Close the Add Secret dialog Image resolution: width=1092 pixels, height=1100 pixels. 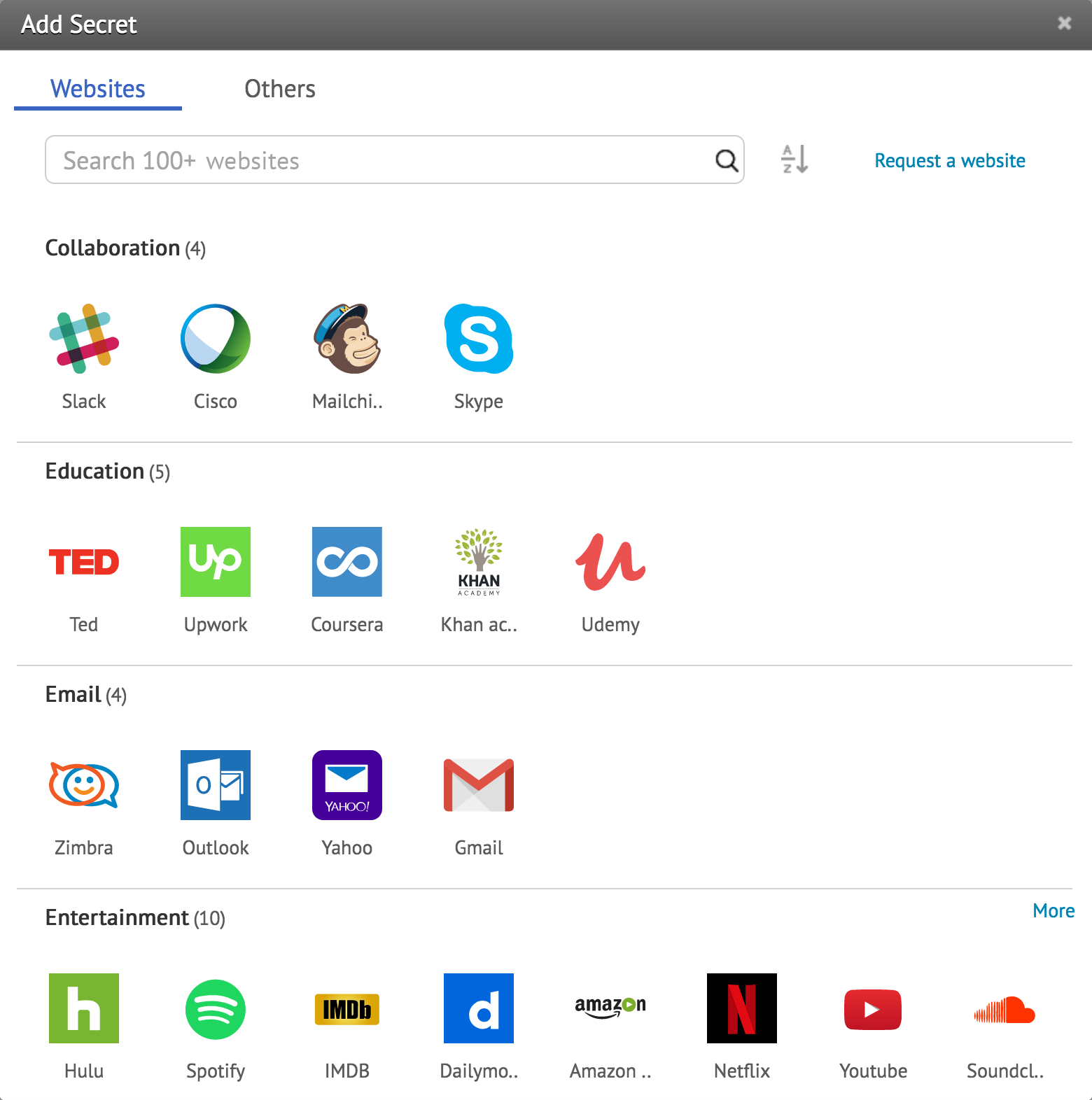click(1064, 24)
